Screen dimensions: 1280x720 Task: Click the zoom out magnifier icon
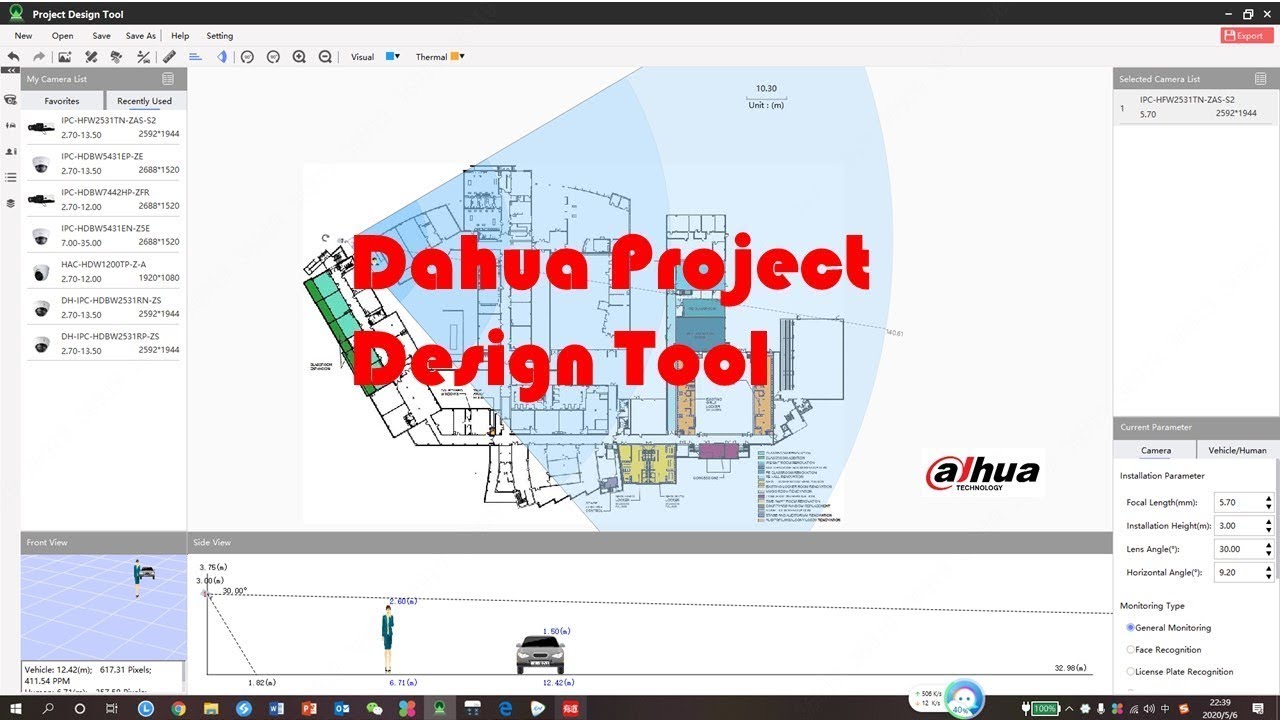[x=325, y=57]
